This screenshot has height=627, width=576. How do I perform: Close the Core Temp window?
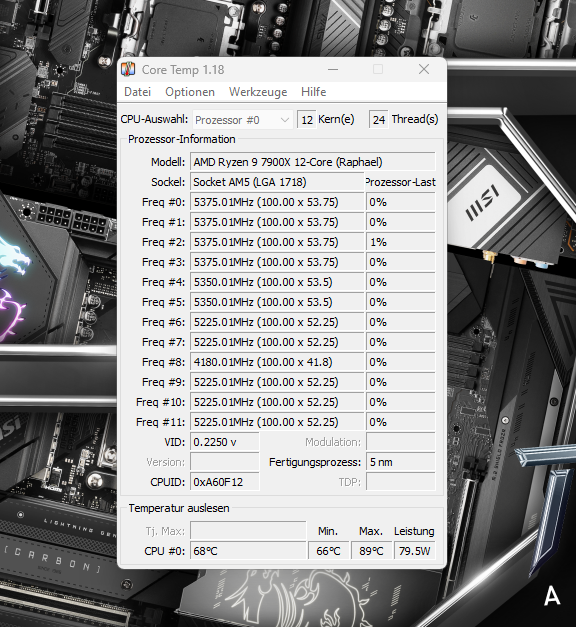[x=424, y=70]
